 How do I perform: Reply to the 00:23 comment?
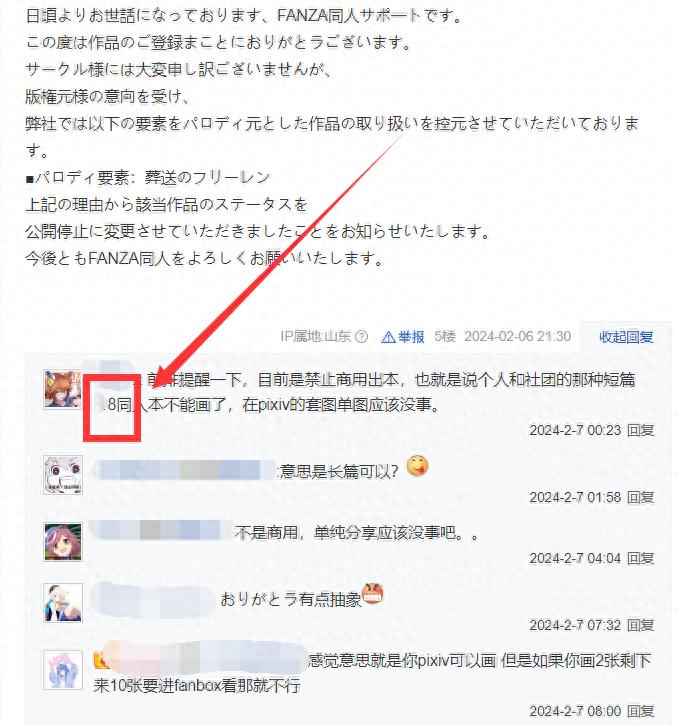click(x=641, y=430)
